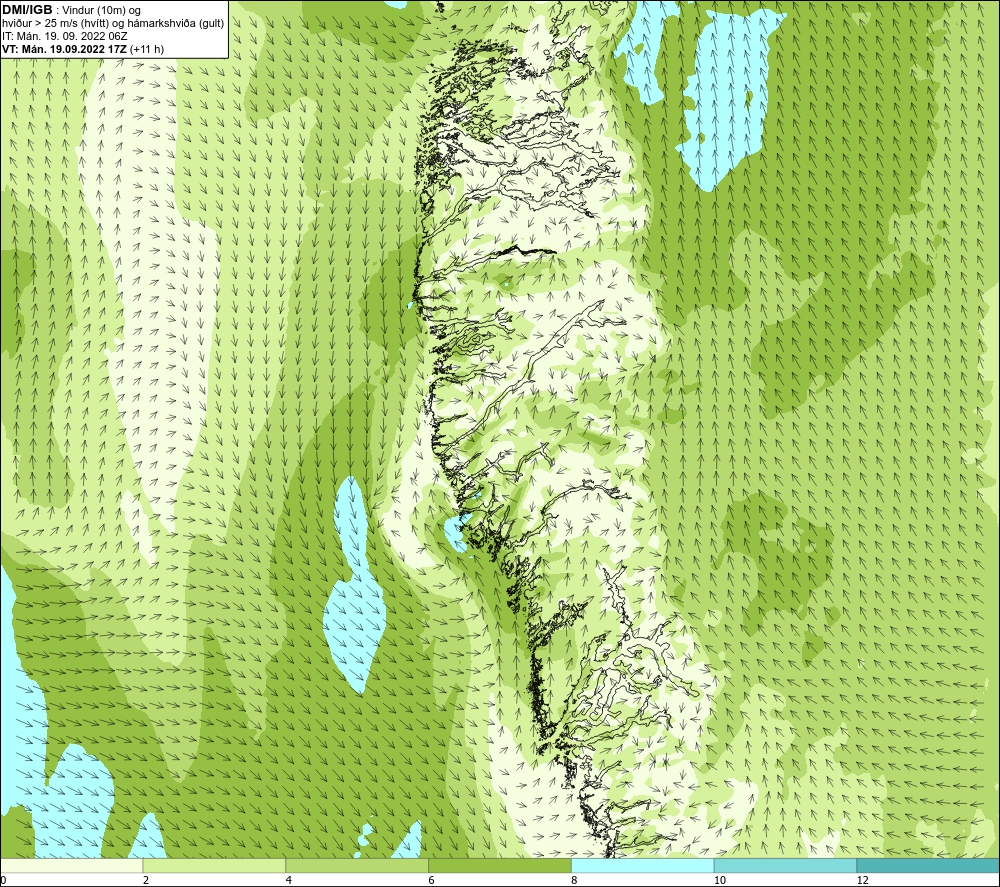Click the scale label '8'
This screenshot has height=887, width=1000.
click(575, 880)
